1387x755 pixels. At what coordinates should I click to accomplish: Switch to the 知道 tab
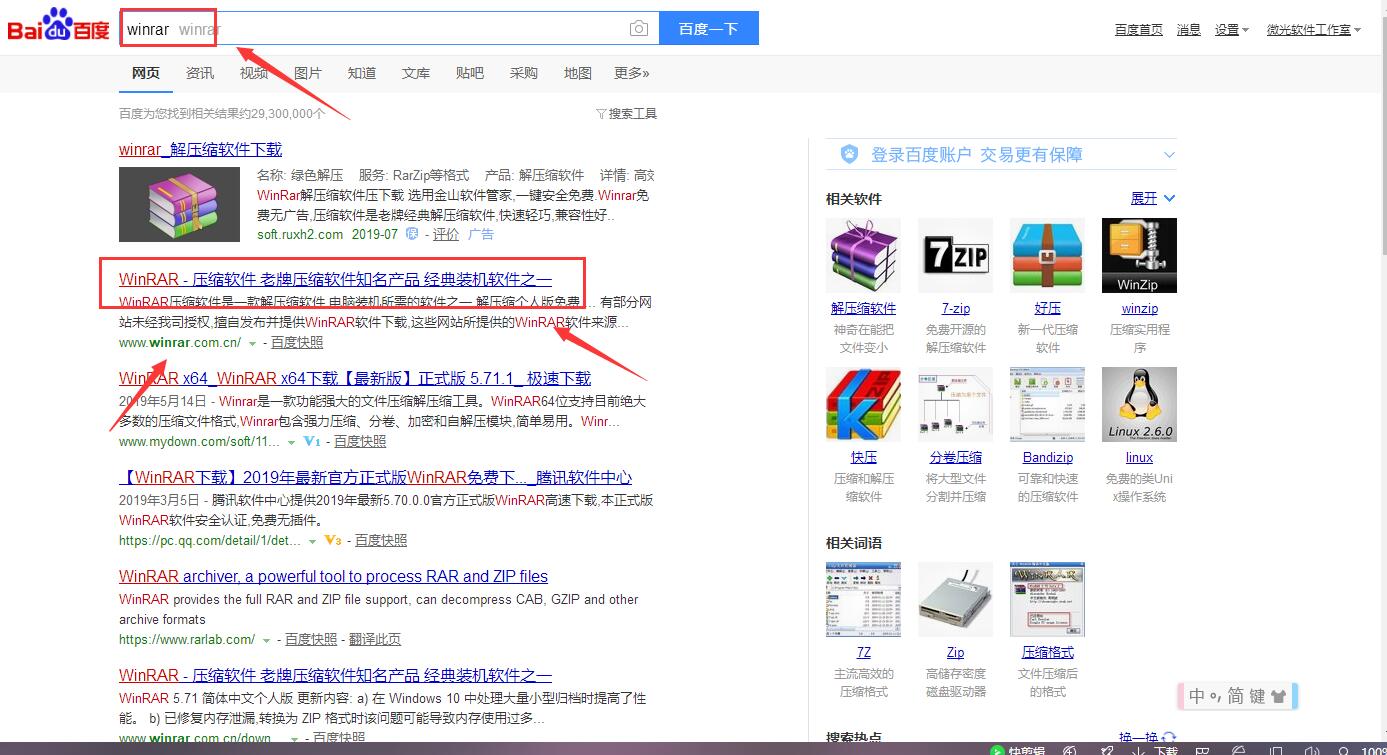click(362, 73)
